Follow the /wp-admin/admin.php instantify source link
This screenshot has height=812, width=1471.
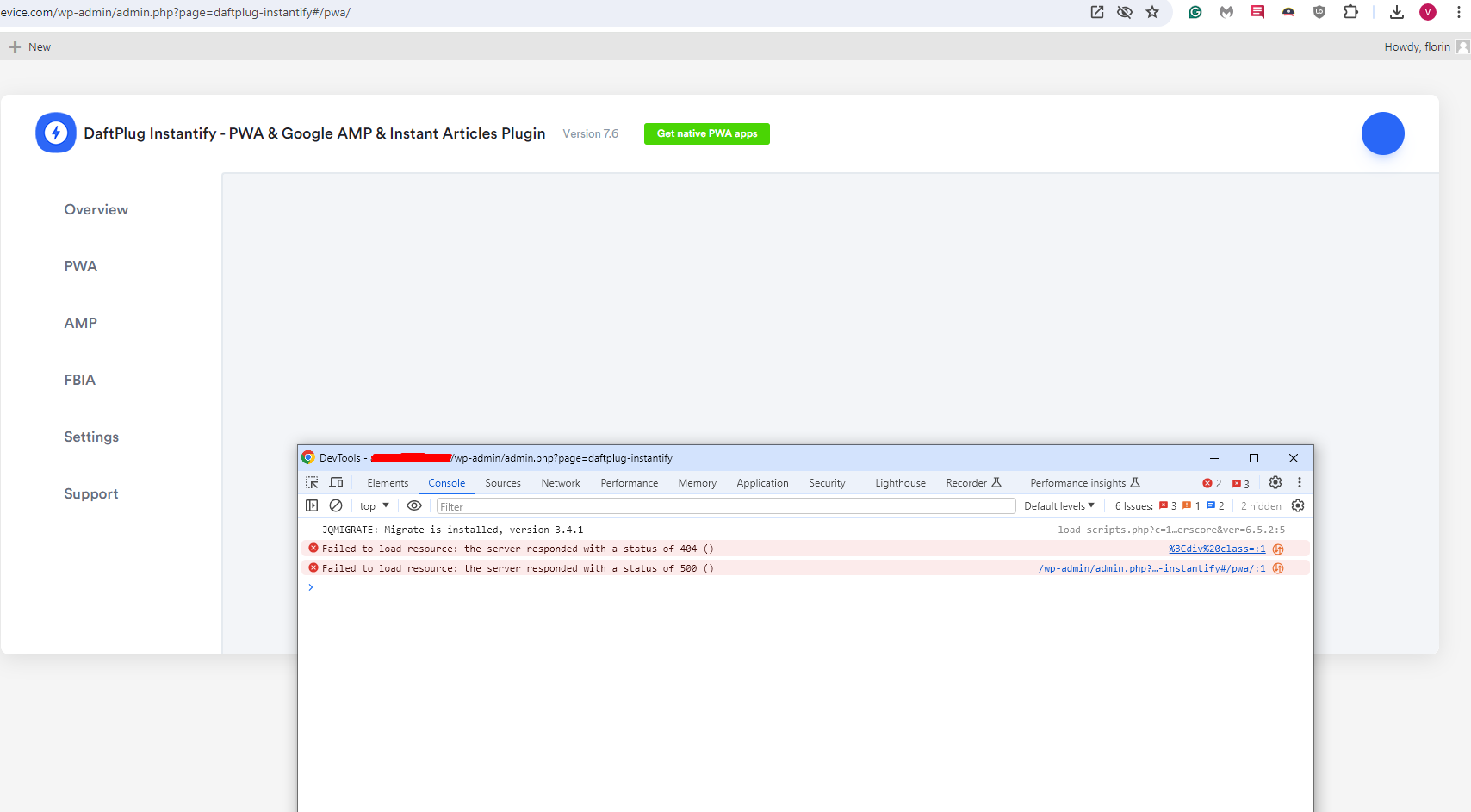[1152, 568]
